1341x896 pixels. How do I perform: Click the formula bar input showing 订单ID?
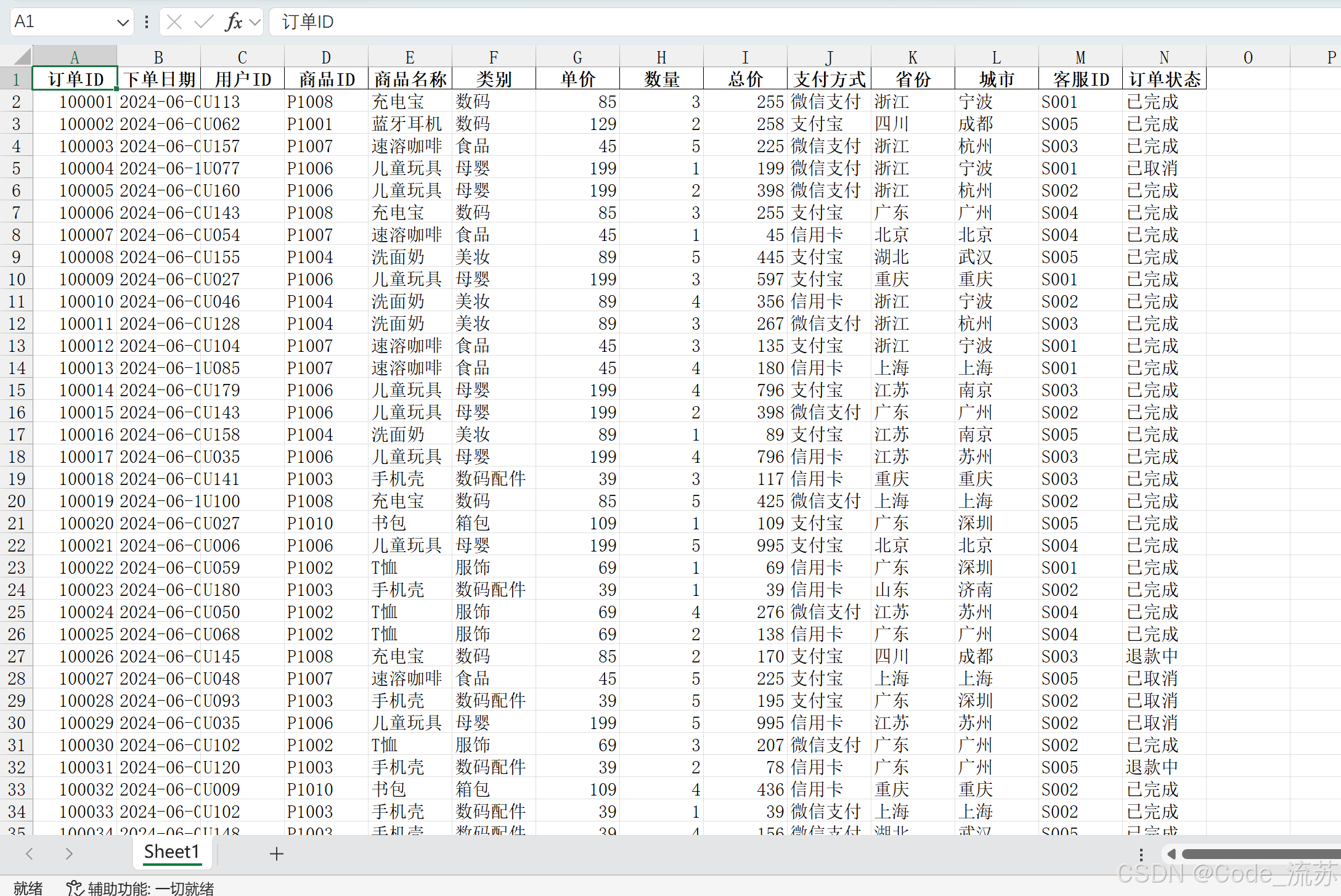(x=805, y=22)
